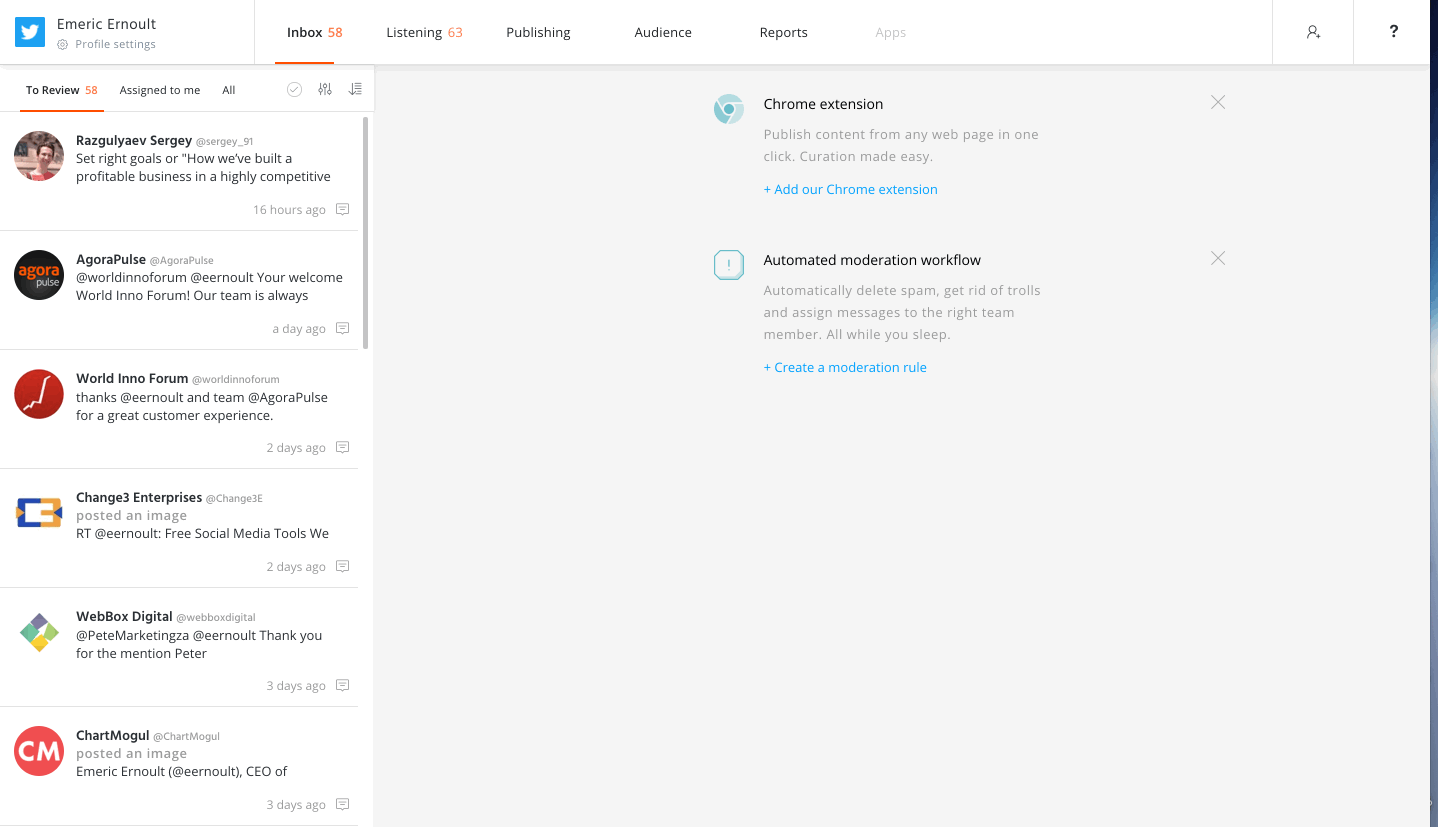Toggle the mark all reviewed checkmark
This screenshot has width=1438, height=827.
294,90
